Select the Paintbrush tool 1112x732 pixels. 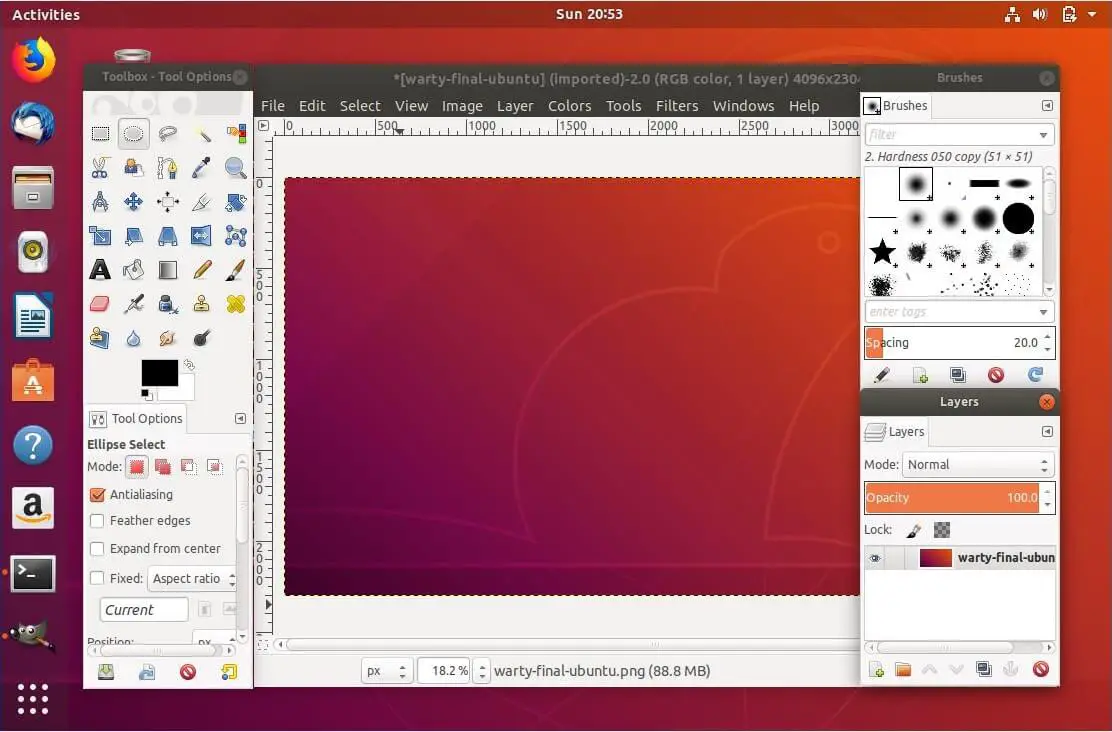[x=236, y=270]
